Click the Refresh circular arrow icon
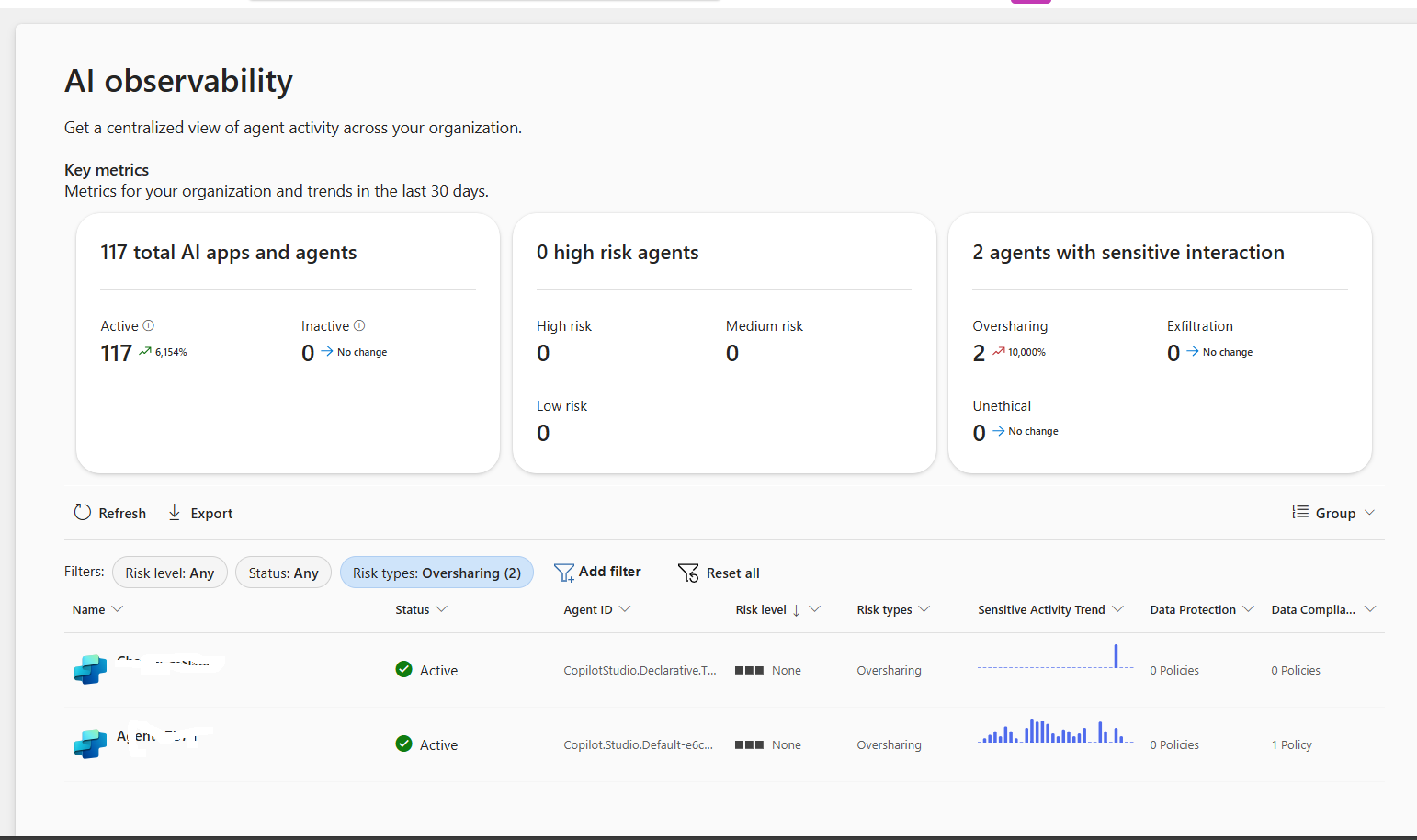The width and height of the screenshot is (1417, 840). tap(83, 513)
